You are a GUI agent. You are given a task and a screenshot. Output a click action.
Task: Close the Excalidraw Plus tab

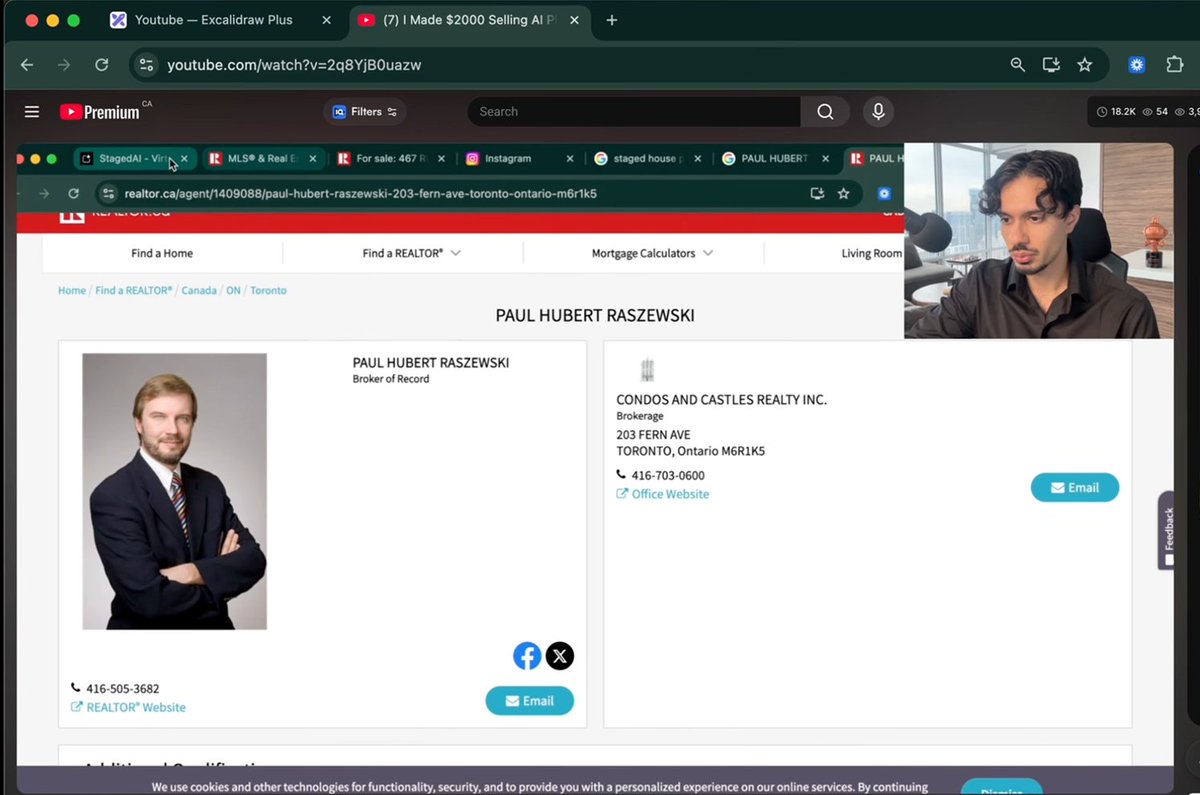pyautogui.click(x=326, y=20)
